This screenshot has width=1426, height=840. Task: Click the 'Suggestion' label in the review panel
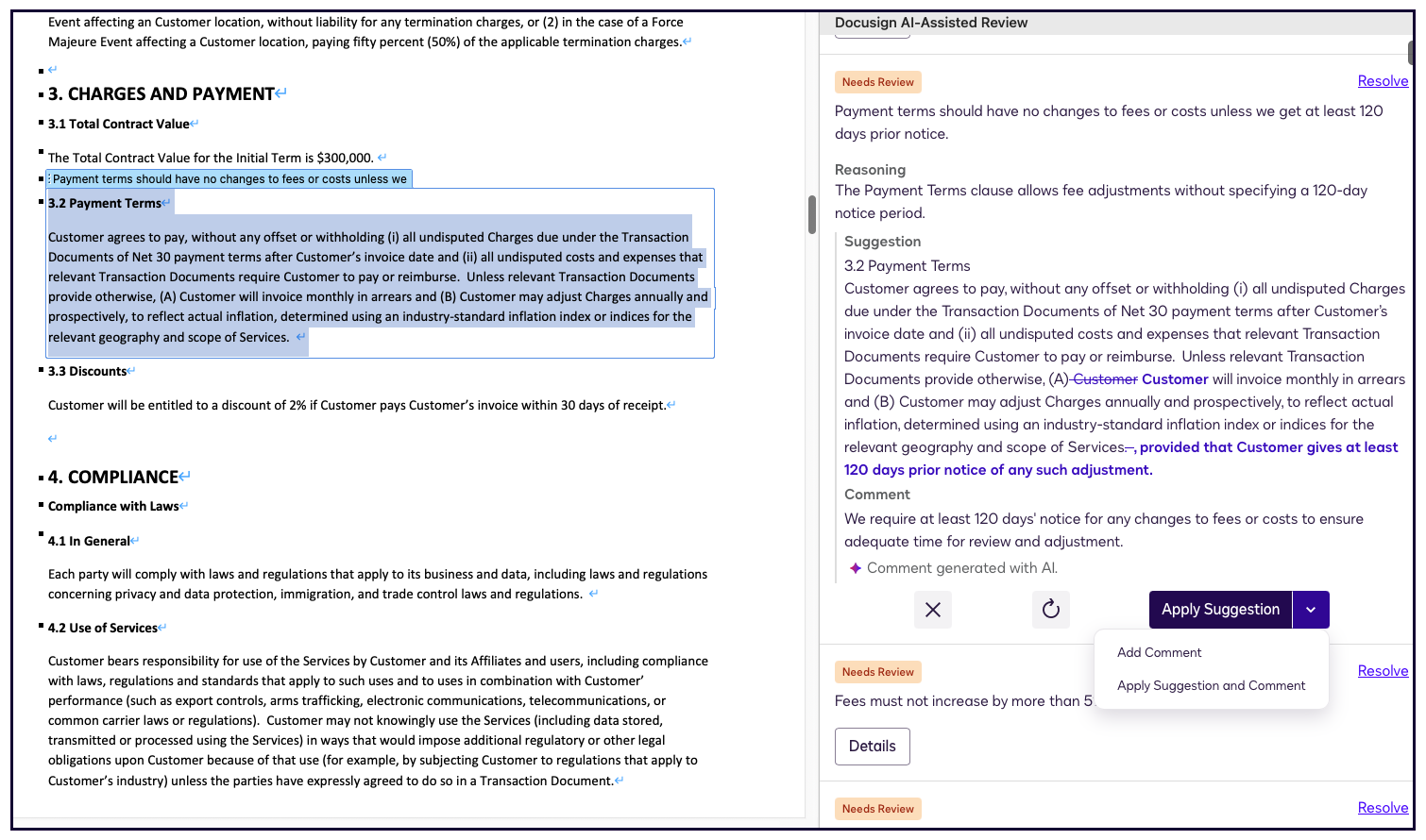pos(882,242)
